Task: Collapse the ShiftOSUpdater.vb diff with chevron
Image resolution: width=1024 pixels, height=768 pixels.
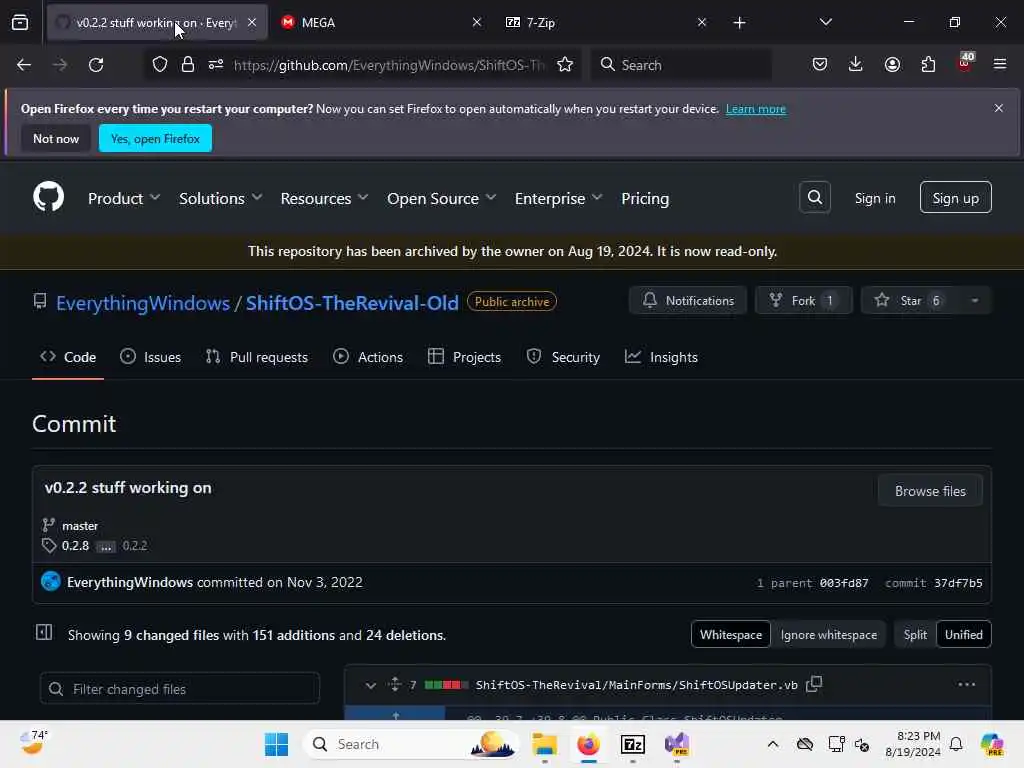Action: (370, 685)
